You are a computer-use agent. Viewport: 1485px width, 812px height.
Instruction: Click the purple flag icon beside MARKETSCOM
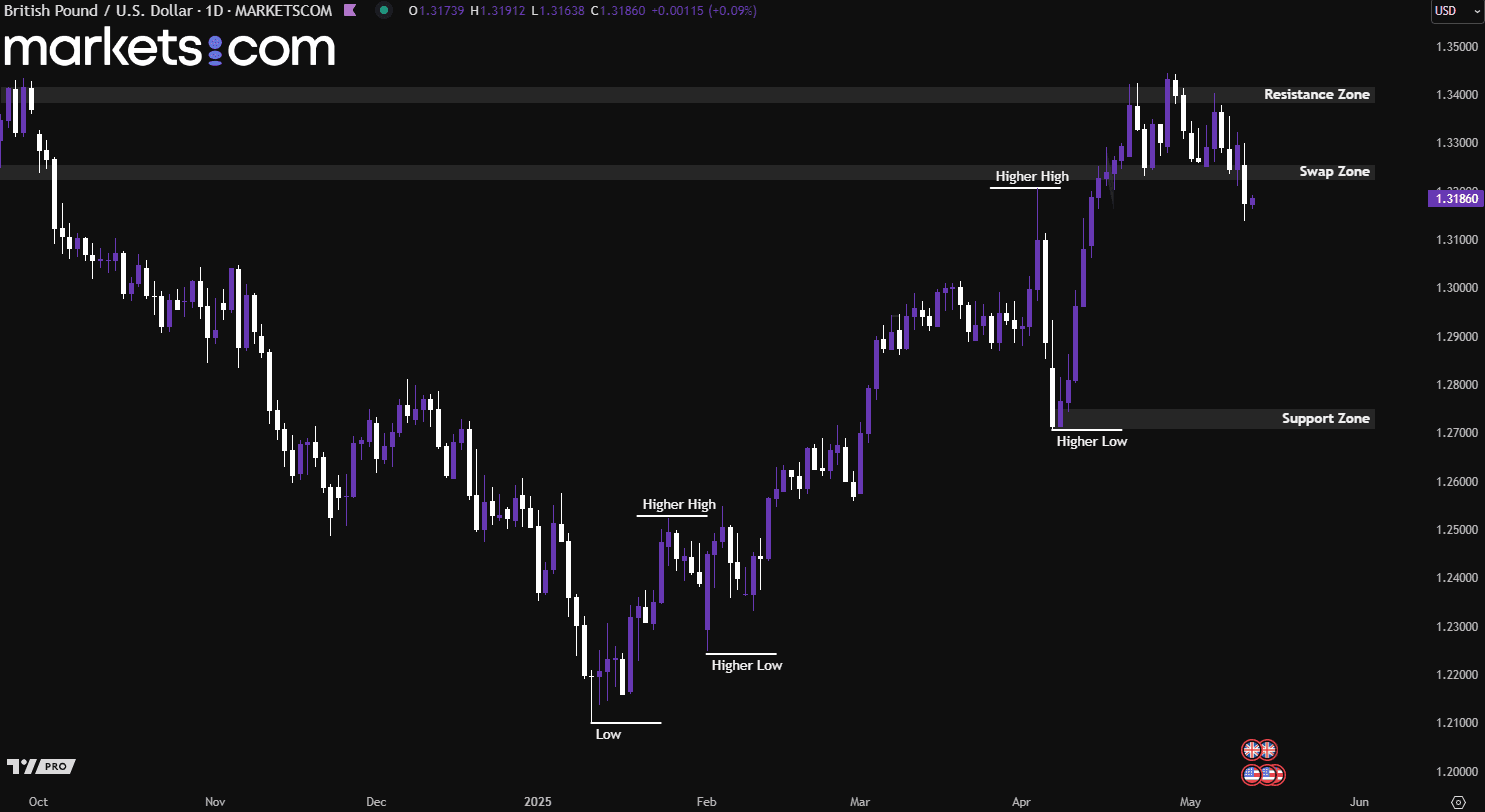coord(348,11)
